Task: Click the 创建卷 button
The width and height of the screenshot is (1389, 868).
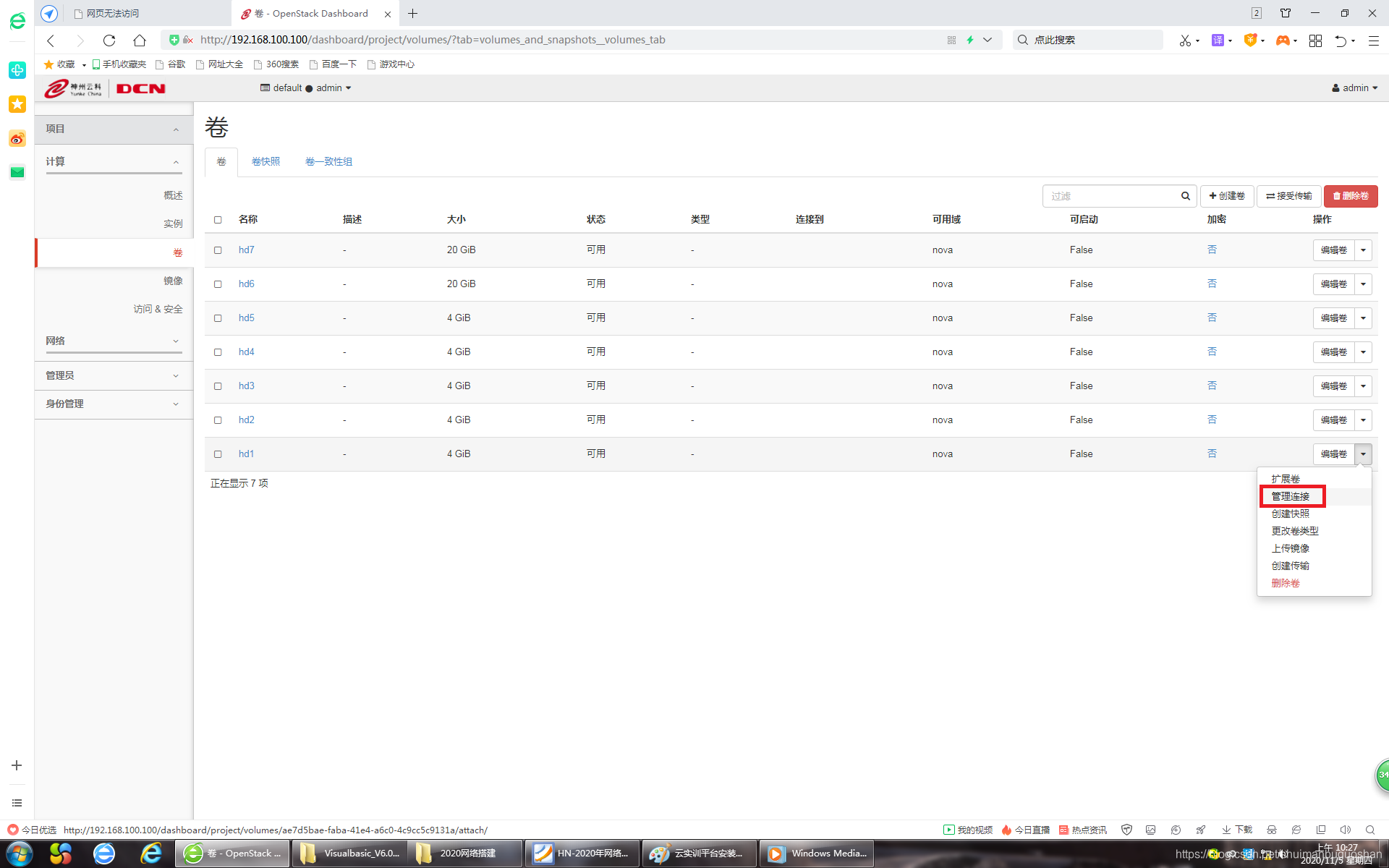Action: tap(1227, 196)
